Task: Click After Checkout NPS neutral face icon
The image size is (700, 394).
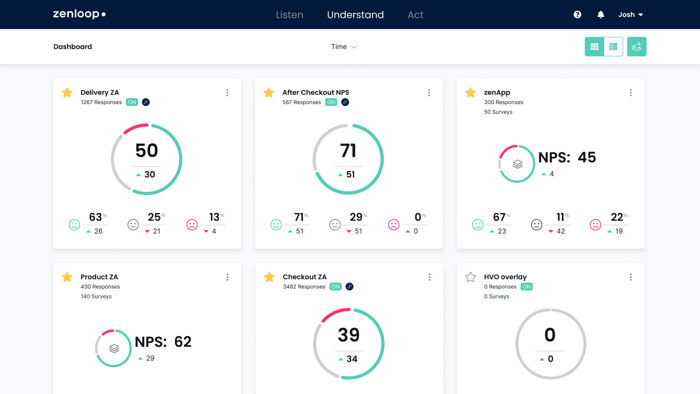Action: click(335, 224)
